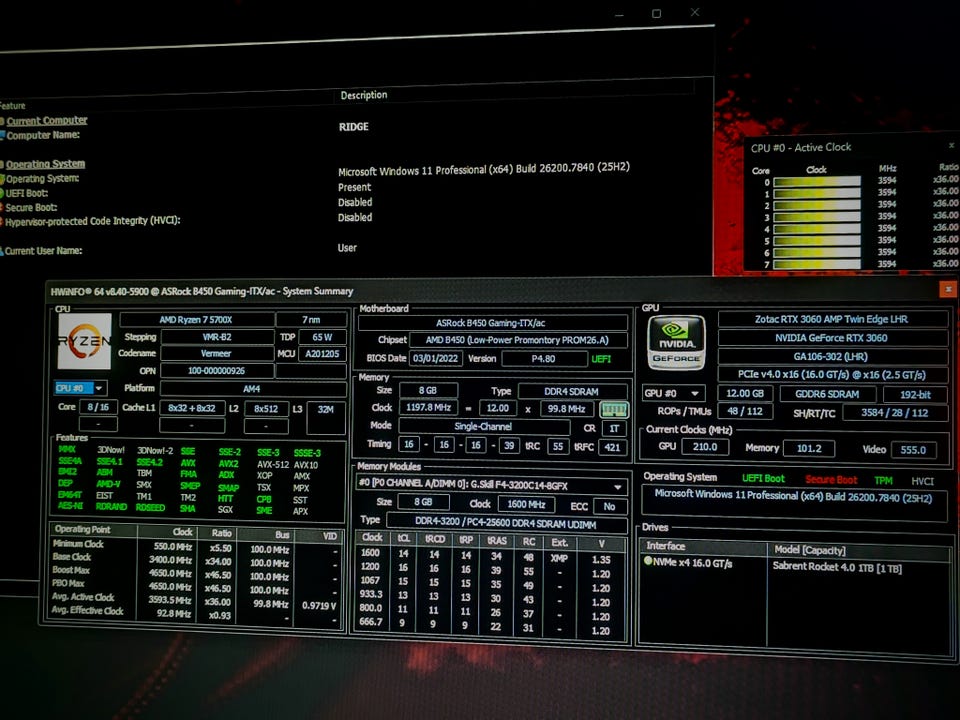Click the NVIDIA GeForce logo

pyautogui.click(x=677, y=343)
